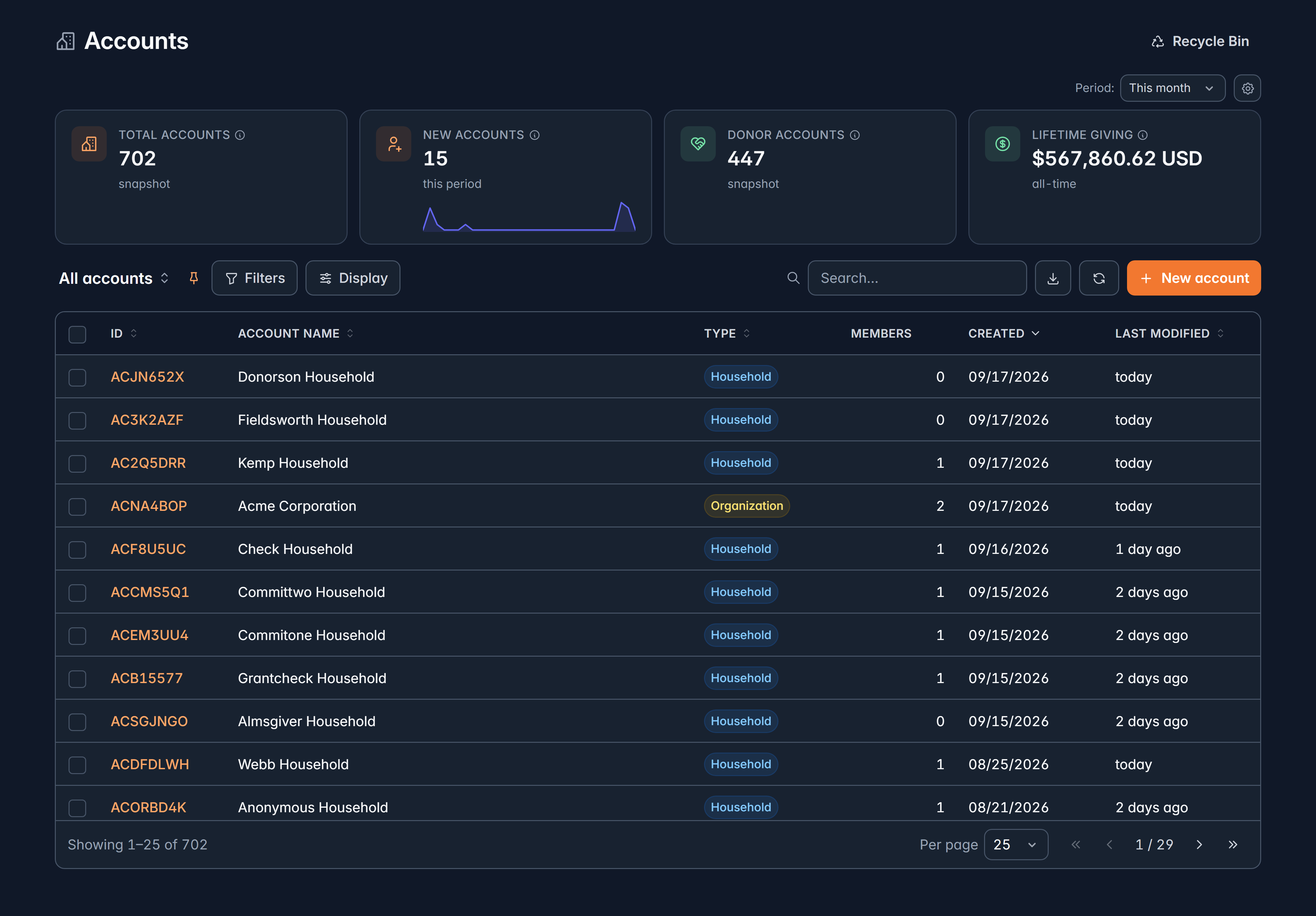The image size is (1316, 916).
Task: Click the Total Accounts building icon
Action: (89, 144)
